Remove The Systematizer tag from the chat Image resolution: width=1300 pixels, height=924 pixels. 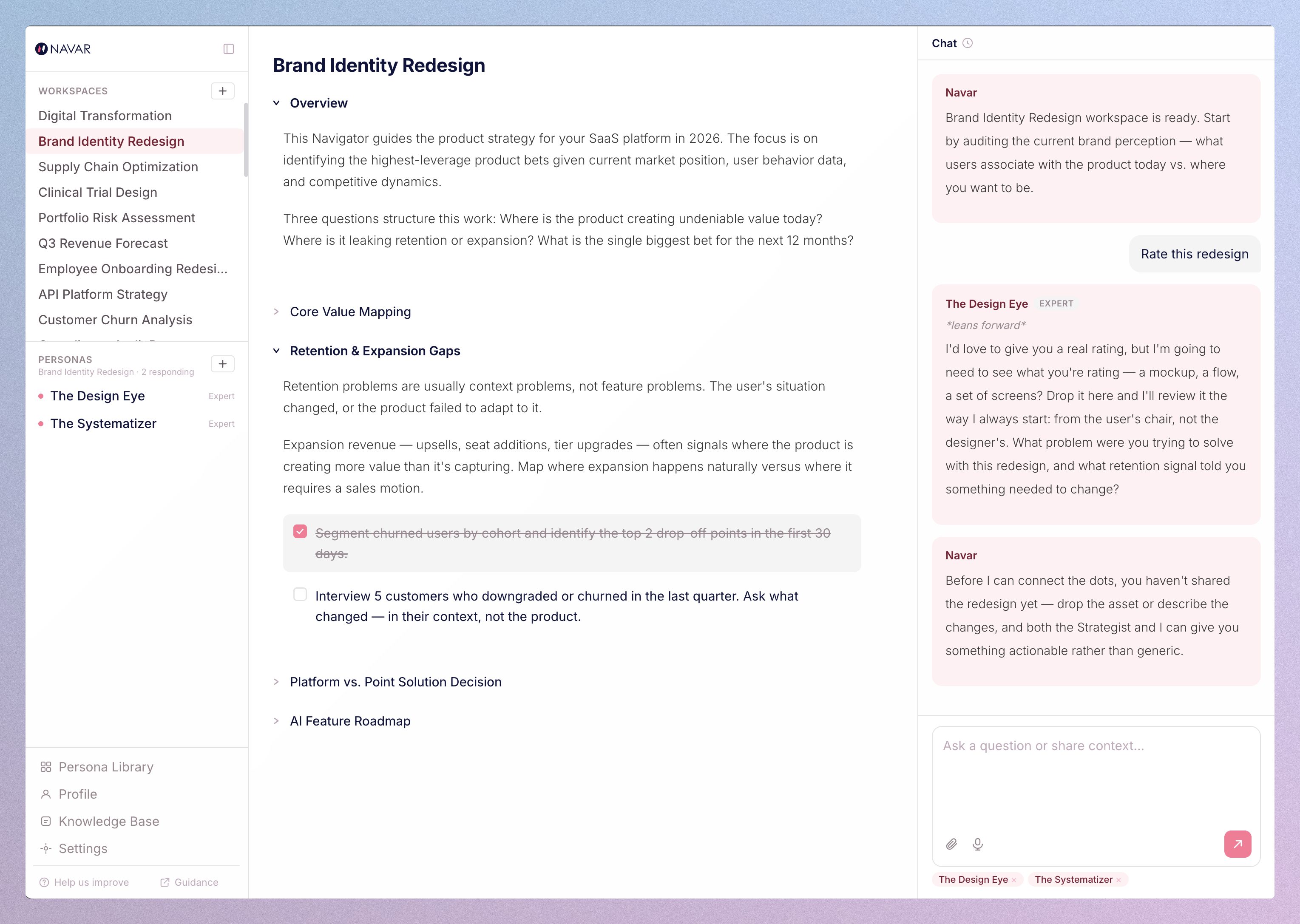1118,880
